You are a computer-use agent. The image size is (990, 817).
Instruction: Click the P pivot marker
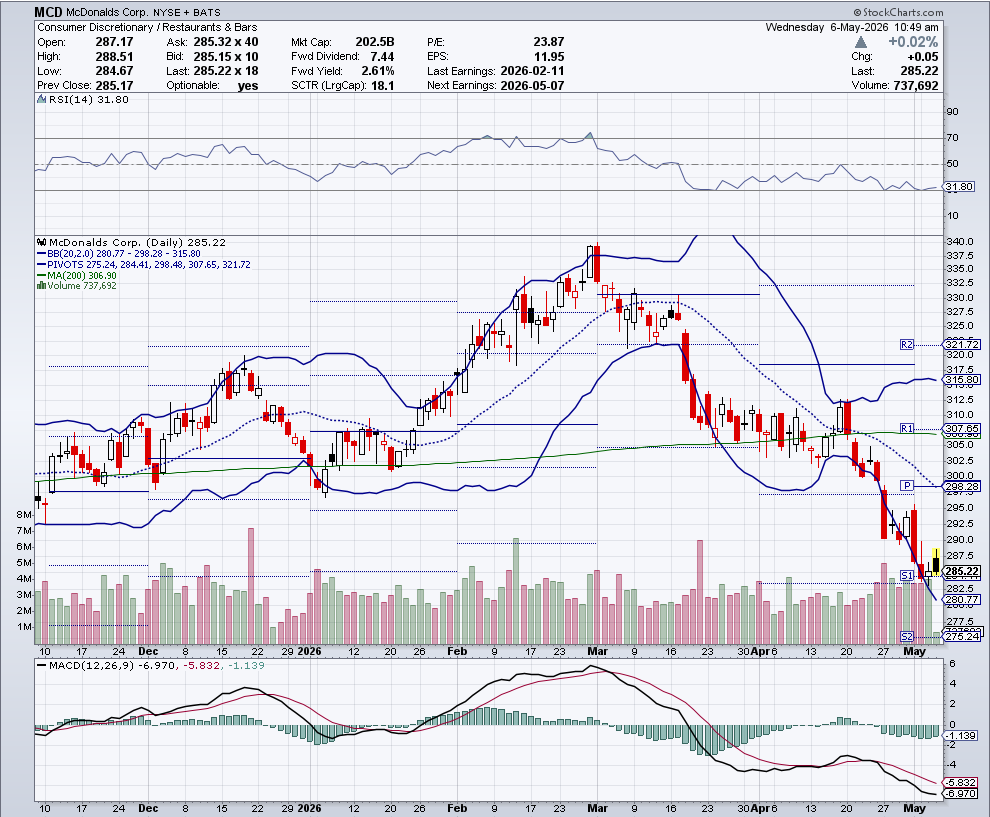click(x=907, y=486)
